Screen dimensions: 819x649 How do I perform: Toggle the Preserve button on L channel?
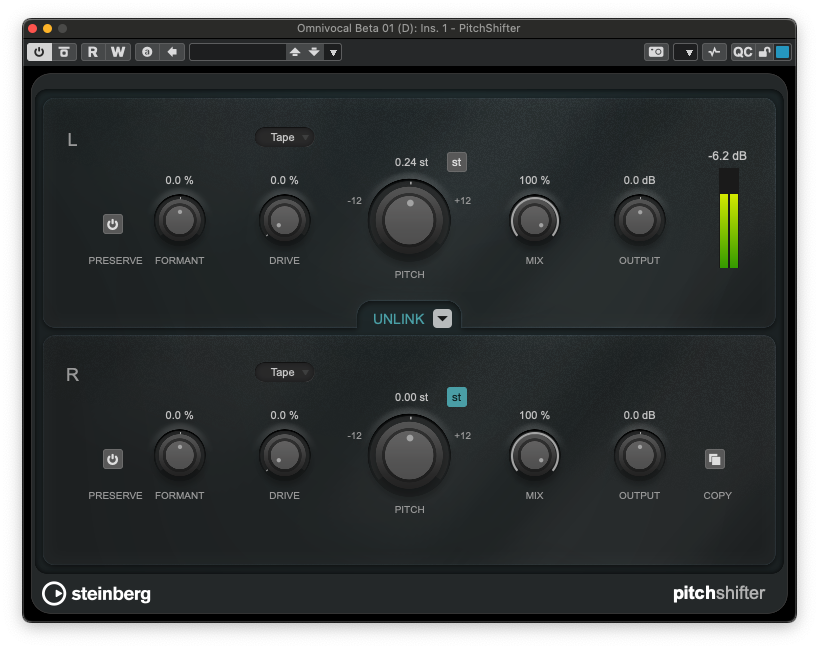coord(113,225)
